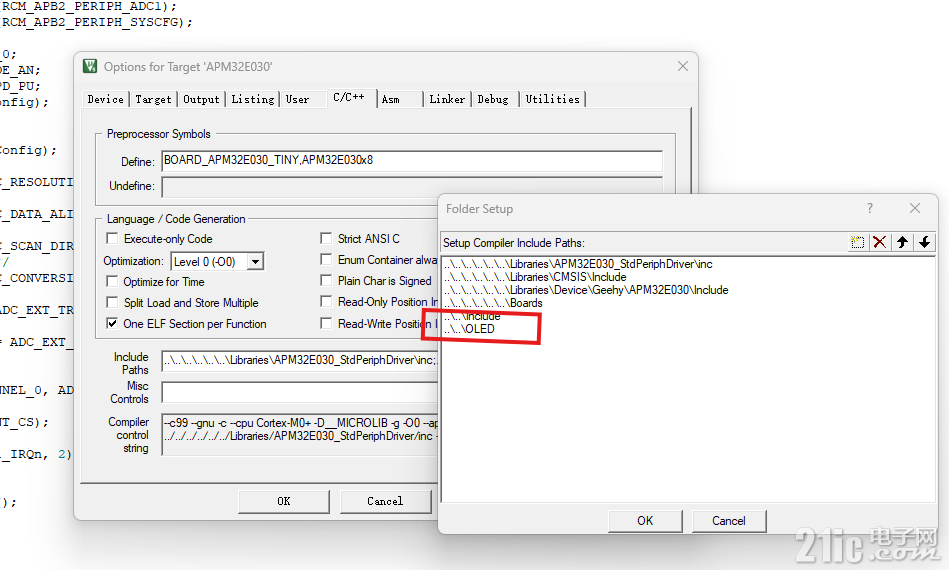Screen dimensions: 949x570
Task: Click OK in Options for Target dialog
Action: click(284, 501)
